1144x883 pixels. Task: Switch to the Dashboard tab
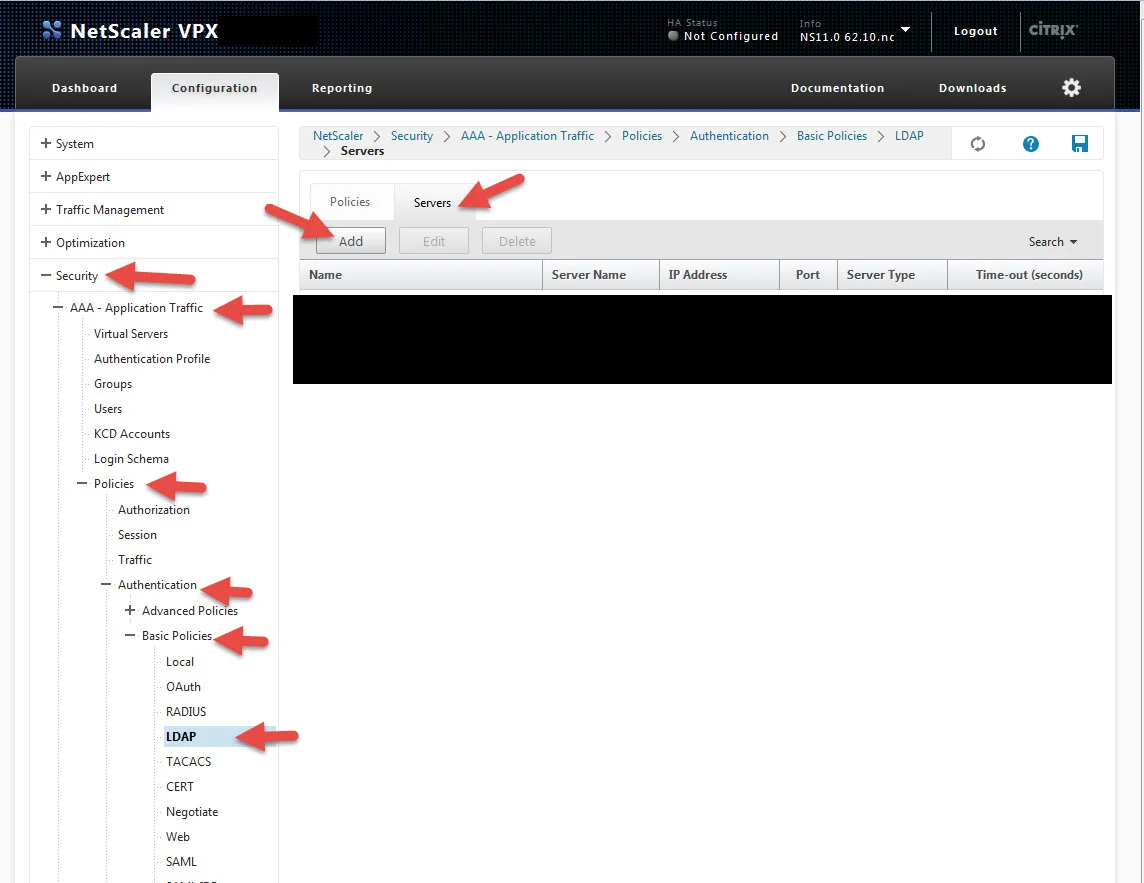click(85, 88)
